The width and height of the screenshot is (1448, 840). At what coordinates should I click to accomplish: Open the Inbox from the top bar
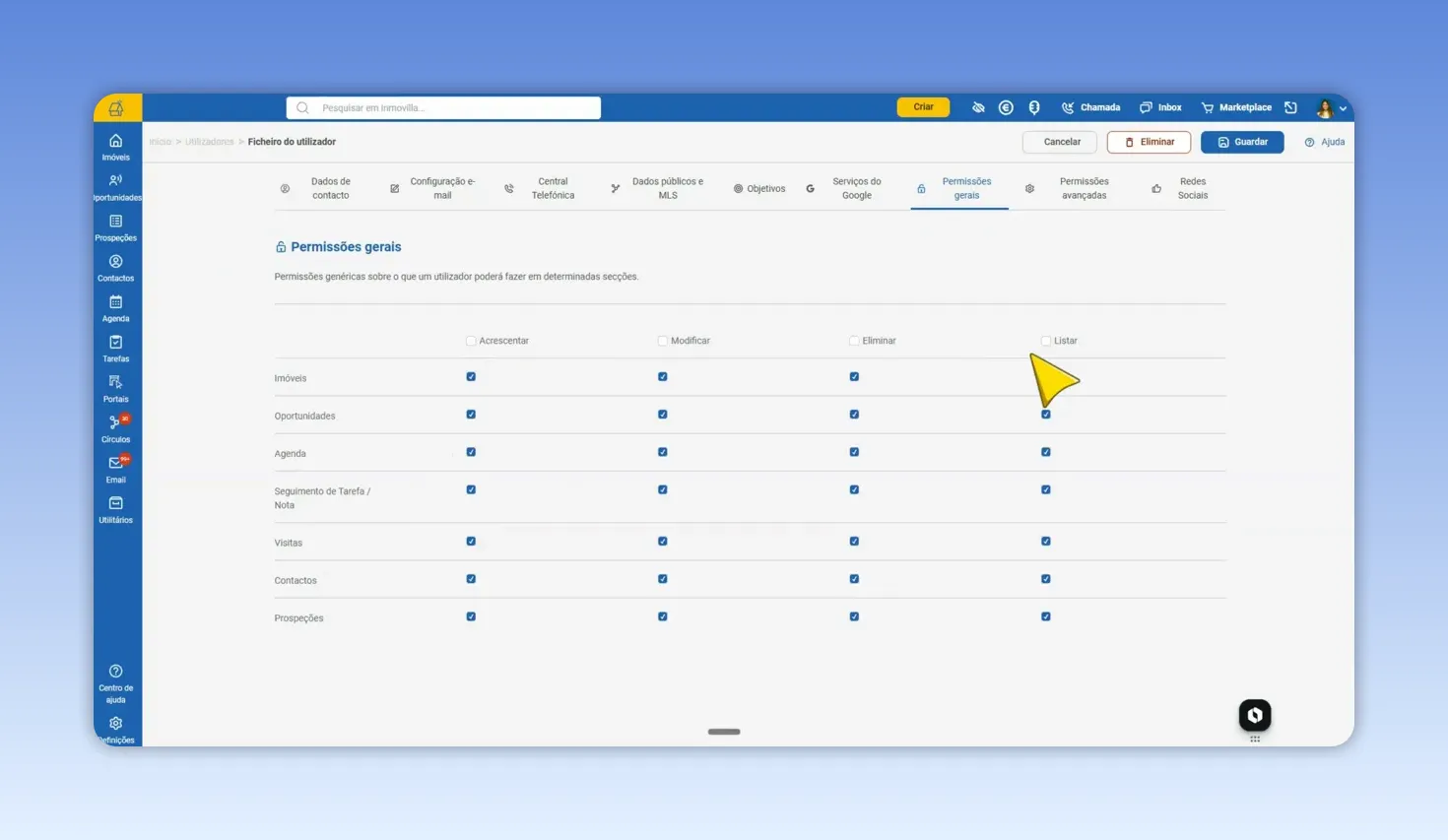(x=1160, y=107)
